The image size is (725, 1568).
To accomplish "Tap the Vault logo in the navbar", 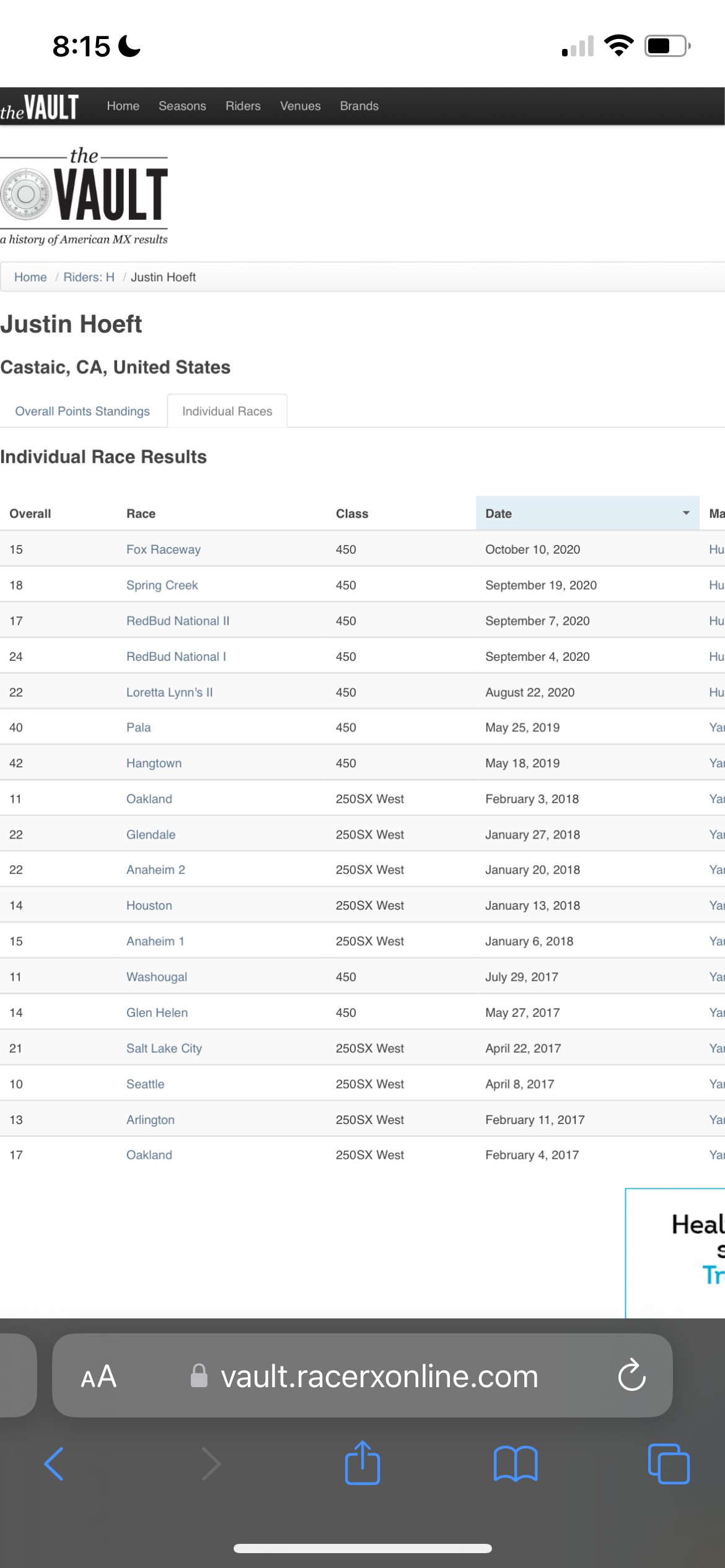I will 40,107.
